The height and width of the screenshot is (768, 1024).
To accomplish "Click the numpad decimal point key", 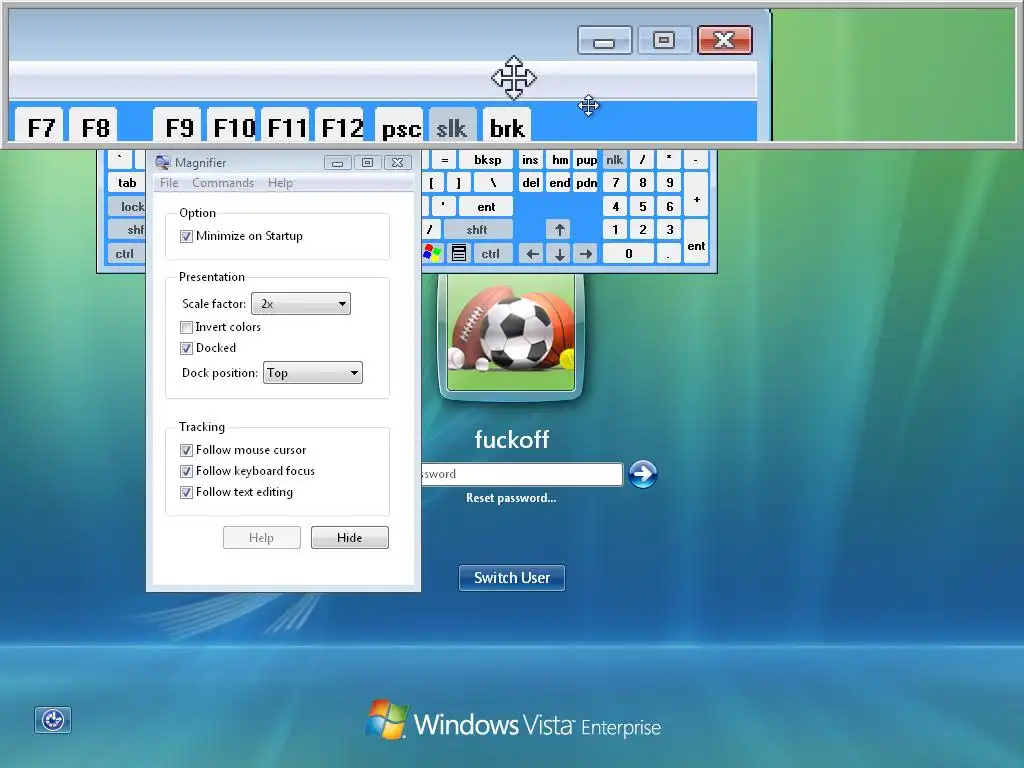I will (668, 253).
